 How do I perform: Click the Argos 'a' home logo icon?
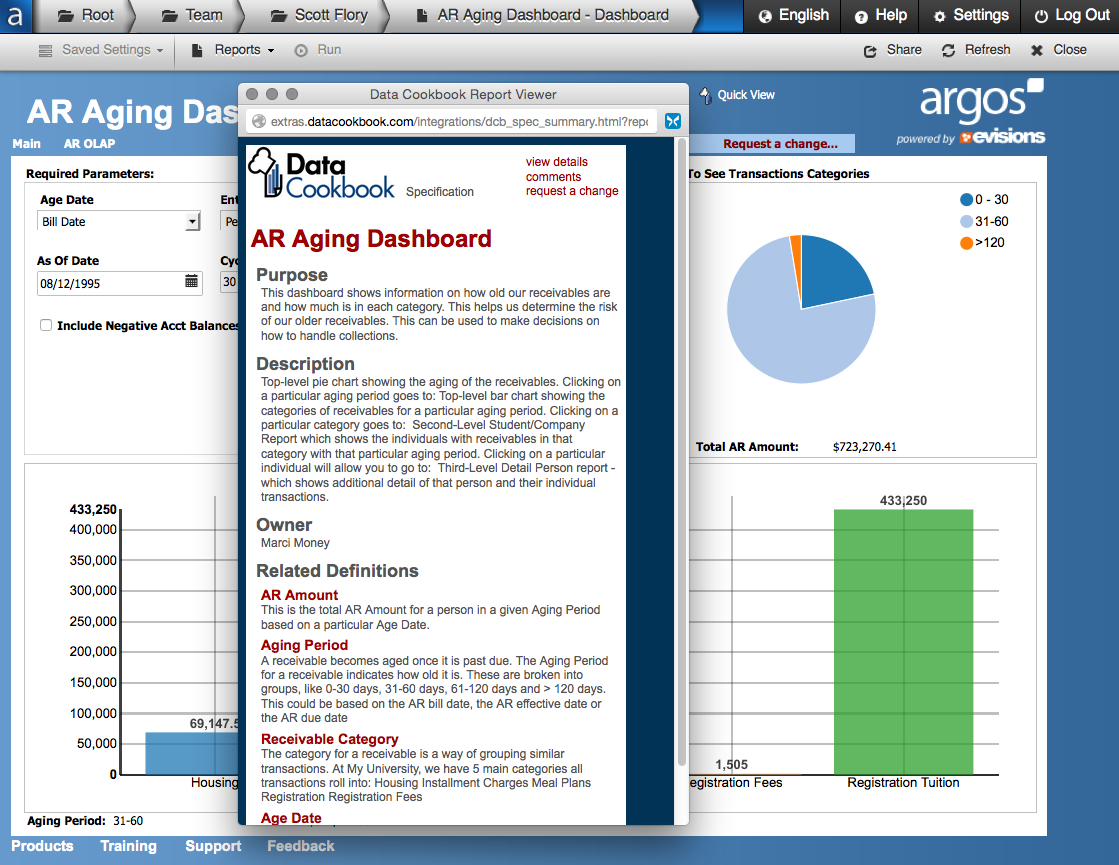(15, 16)
